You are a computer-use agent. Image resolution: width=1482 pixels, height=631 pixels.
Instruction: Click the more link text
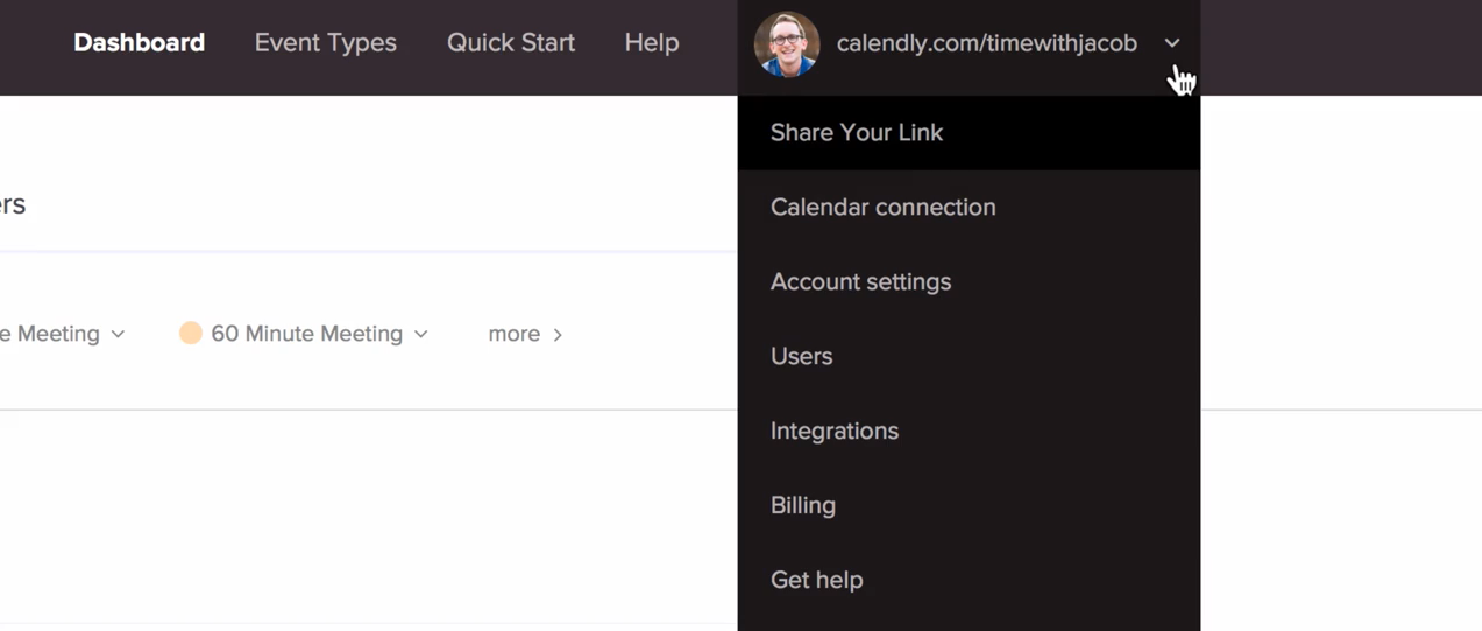[x=514, y=335]
